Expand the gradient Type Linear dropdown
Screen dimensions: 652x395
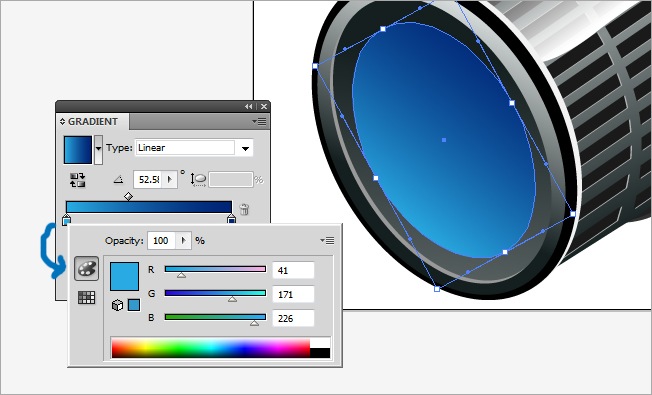[245, 148]
